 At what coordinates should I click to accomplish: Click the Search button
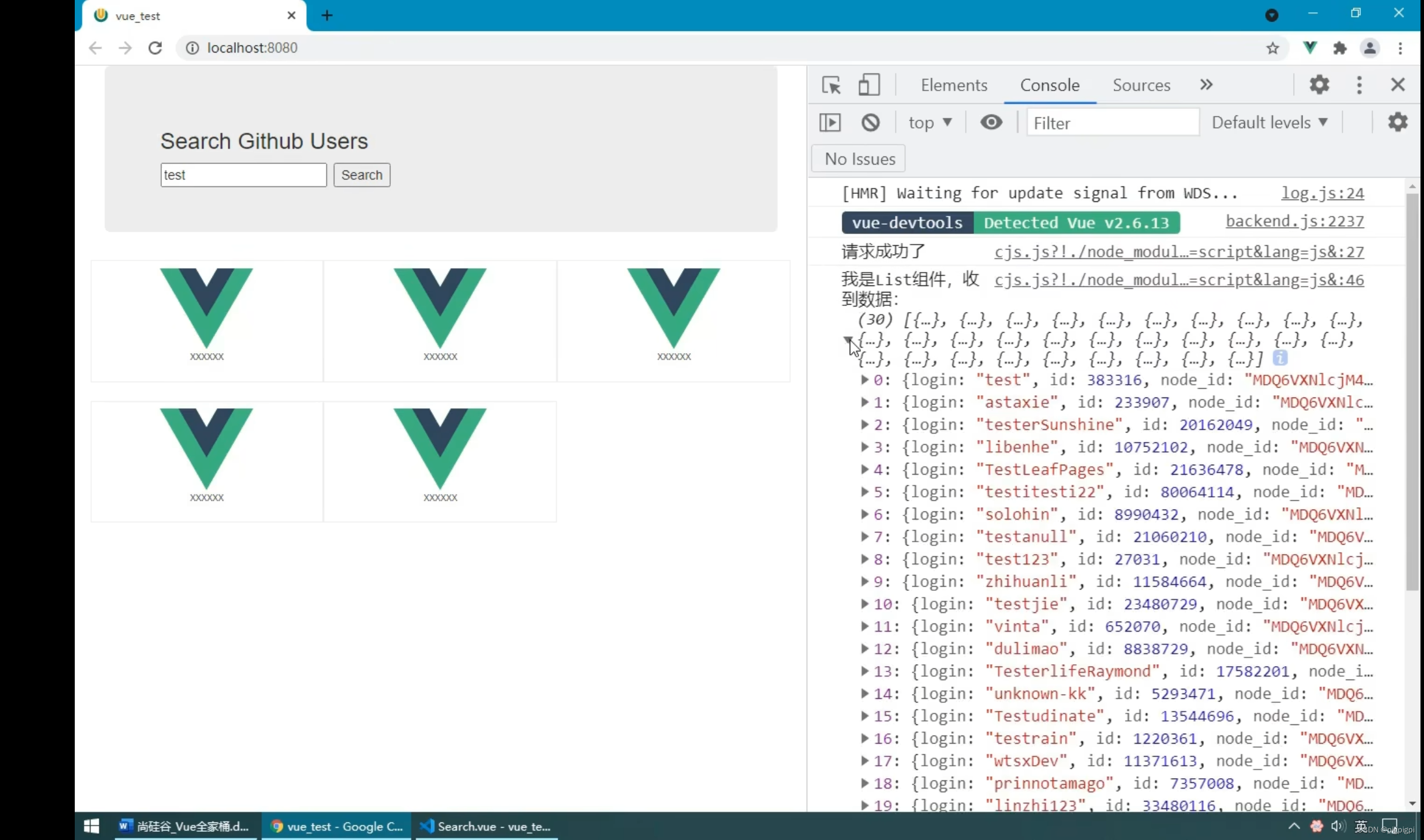[x=362, y=175]
